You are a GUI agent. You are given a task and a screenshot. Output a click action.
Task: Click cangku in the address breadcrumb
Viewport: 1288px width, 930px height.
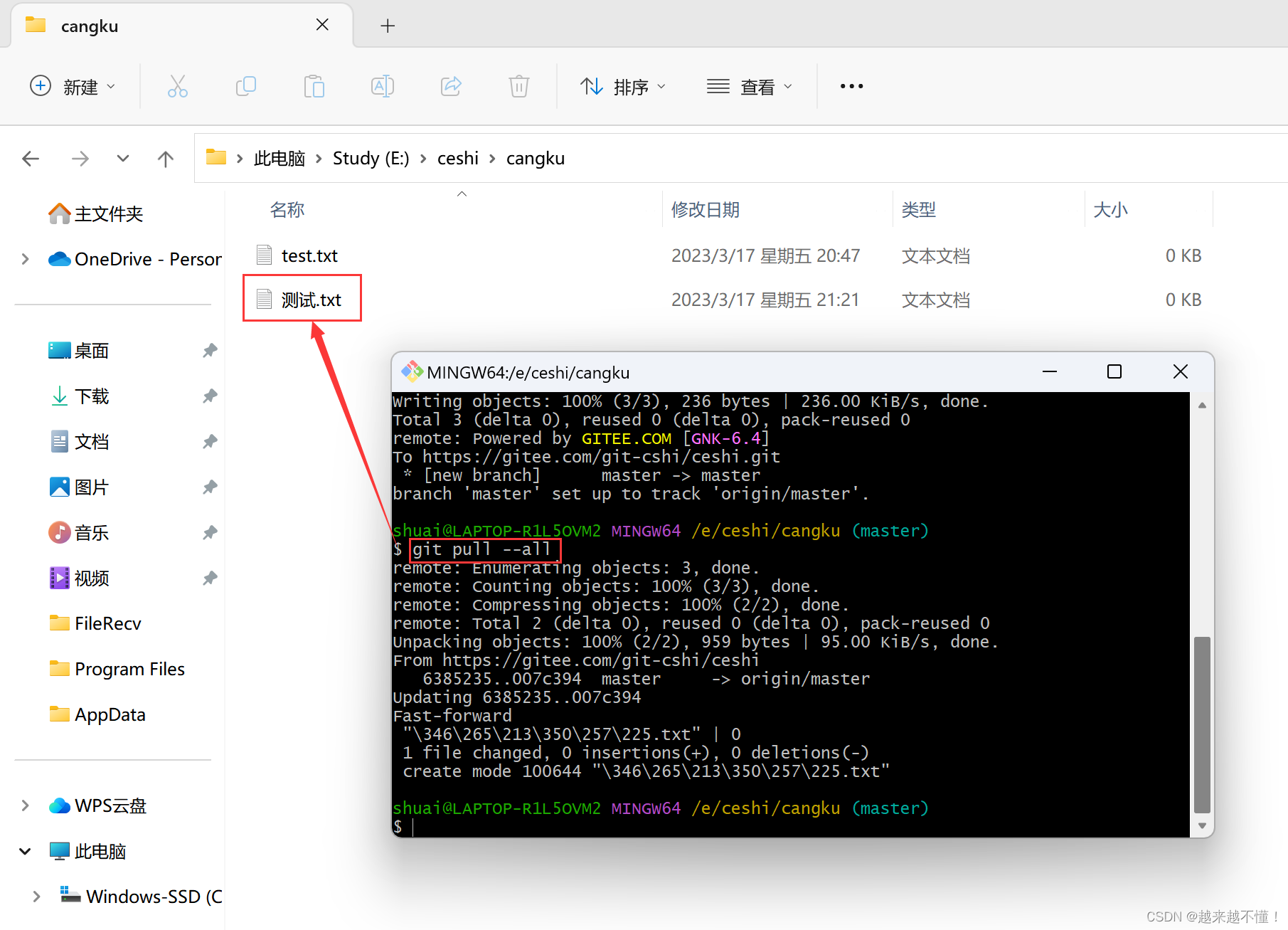click(x=536, y=158)
